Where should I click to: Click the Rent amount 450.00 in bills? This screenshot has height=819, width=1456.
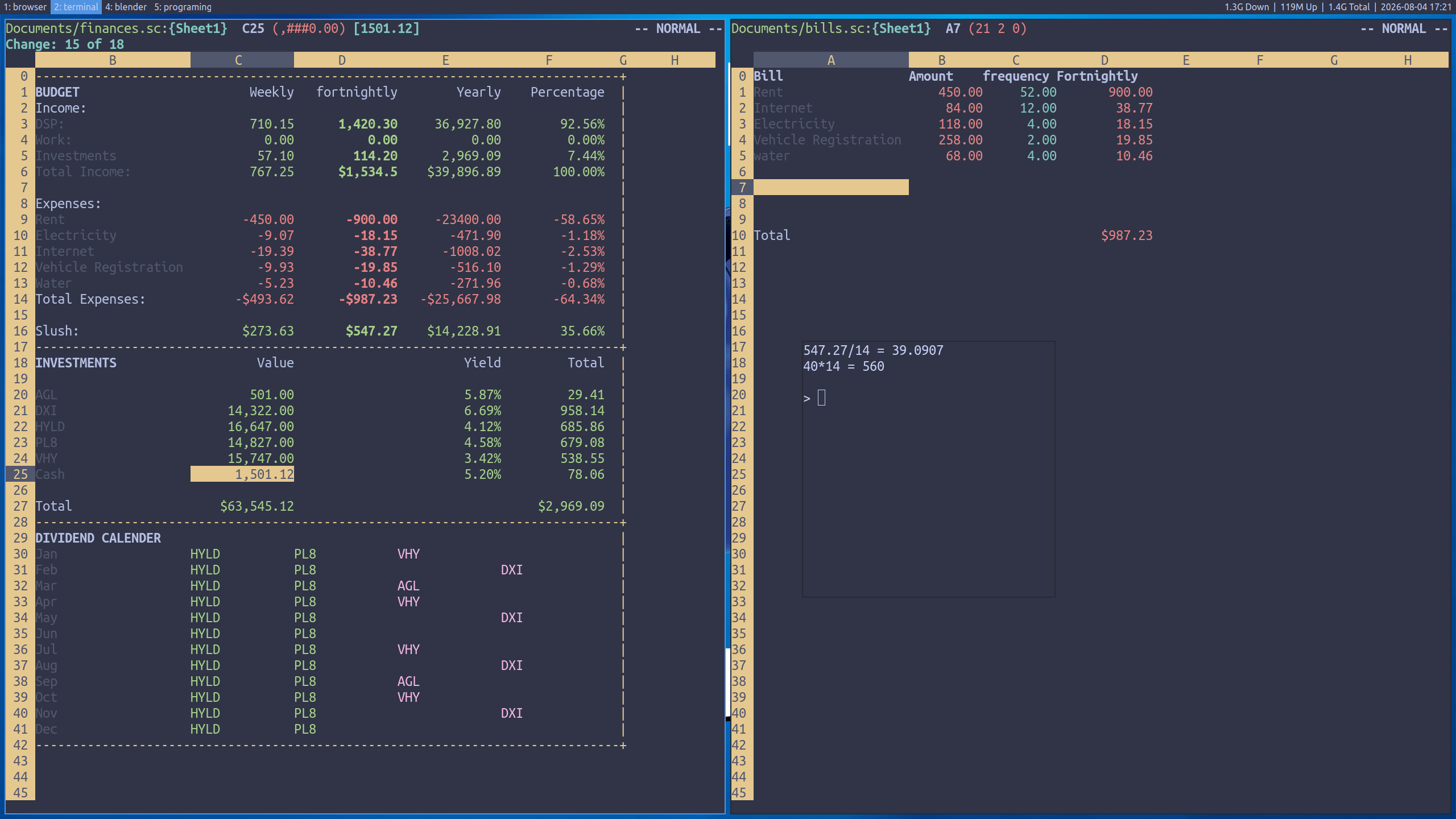[x=960, y=92]
